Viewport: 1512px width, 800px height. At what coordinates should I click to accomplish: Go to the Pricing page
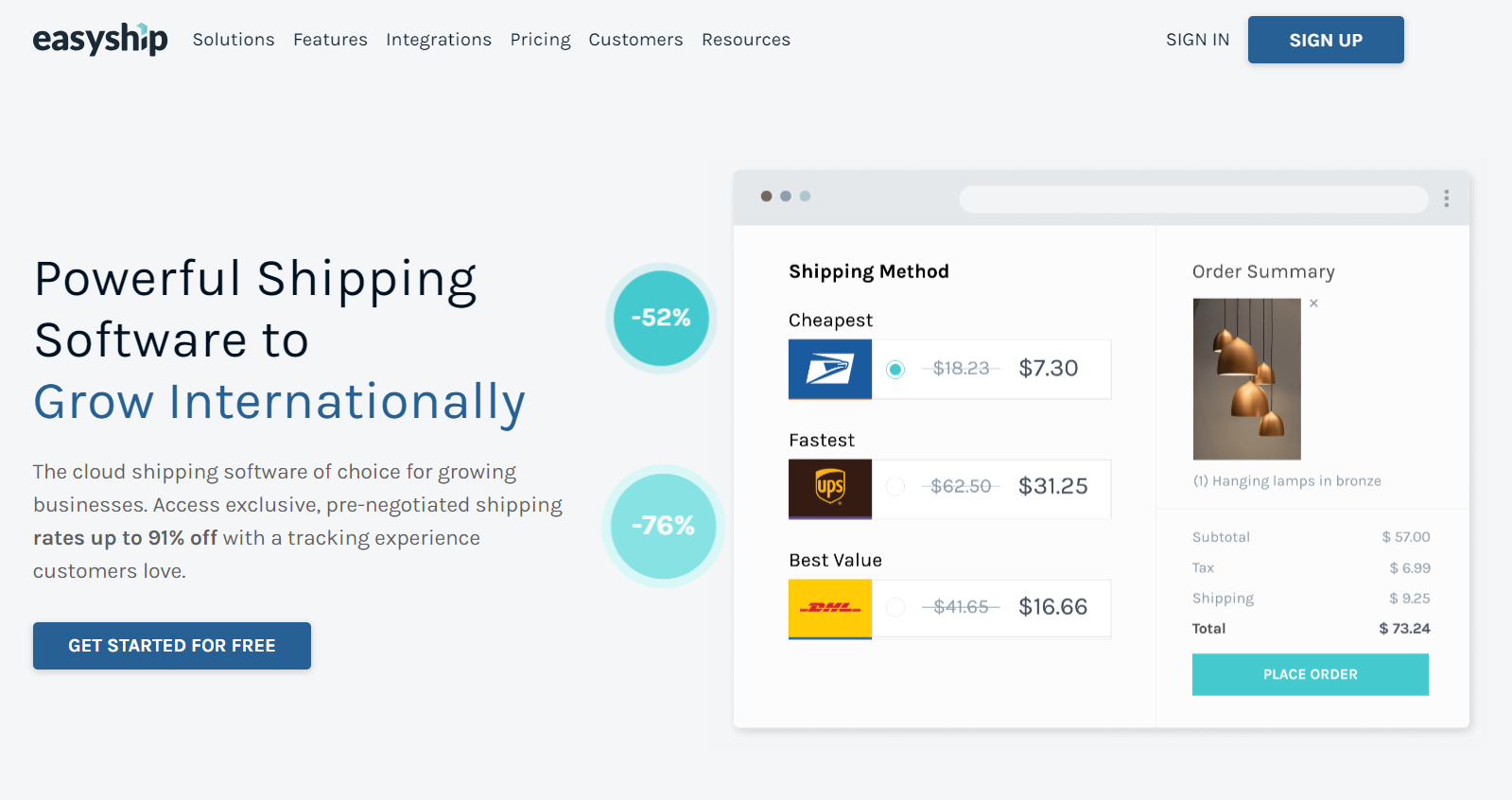click(540, 40)
